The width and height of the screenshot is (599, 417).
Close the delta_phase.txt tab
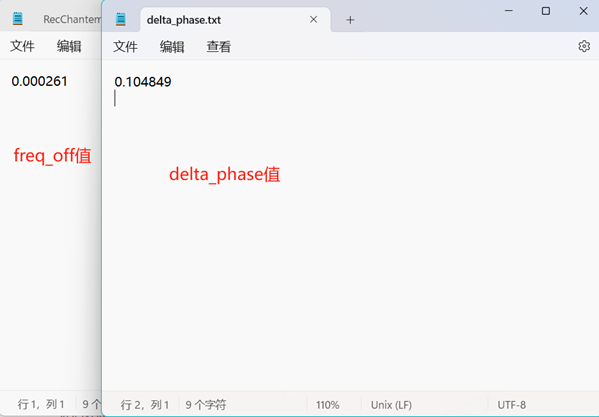click(313, 19)
